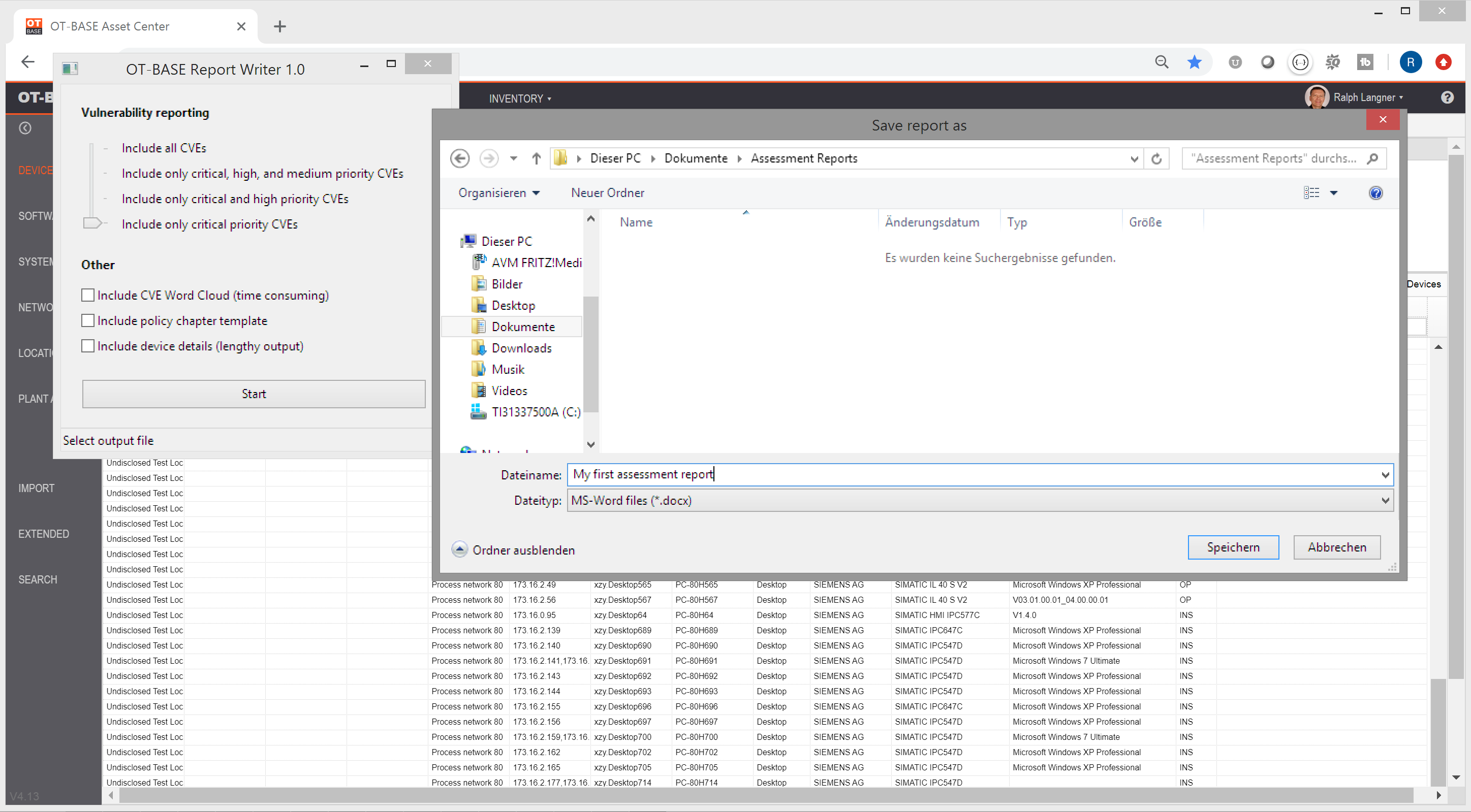Click Speichern to save report
This screenshot has height=812, width=1471.
click(1233, 546)
